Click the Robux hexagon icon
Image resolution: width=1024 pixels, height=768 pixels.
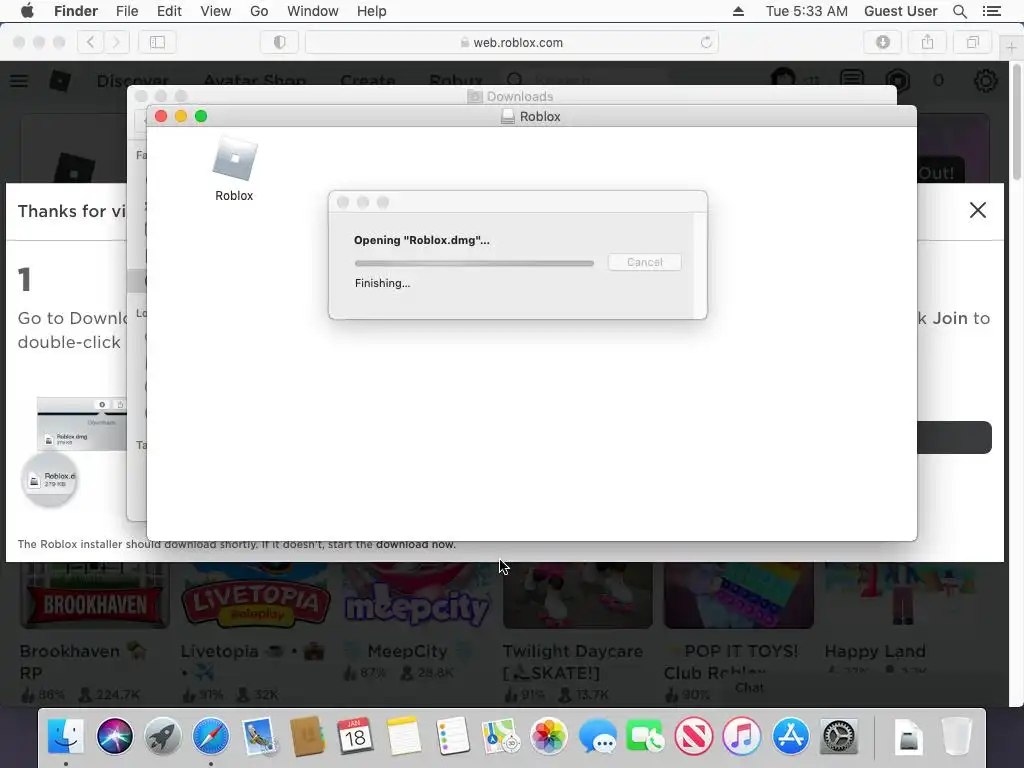click(x=899, y=81)
